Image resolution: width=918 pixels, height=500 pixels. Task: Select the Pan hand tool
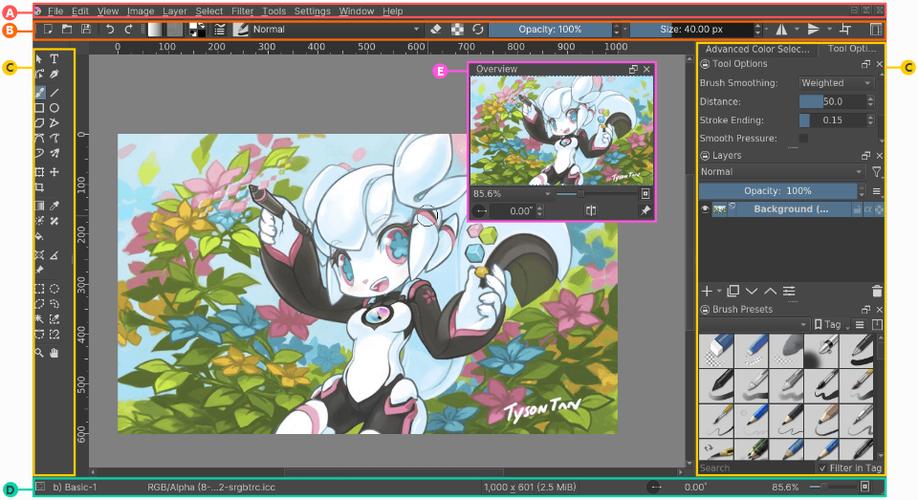click(54, 353)
